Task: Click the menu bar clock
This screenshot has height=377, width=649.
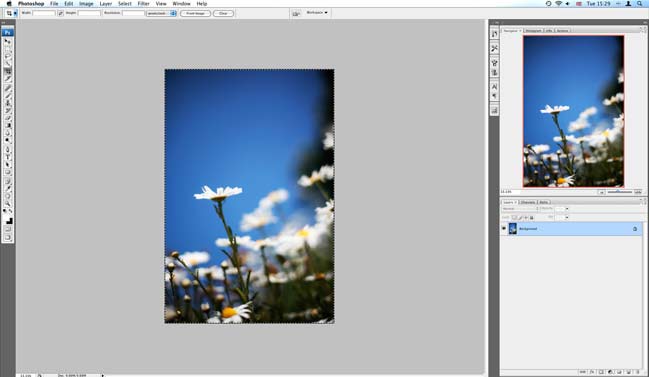Action: point(599,4)
